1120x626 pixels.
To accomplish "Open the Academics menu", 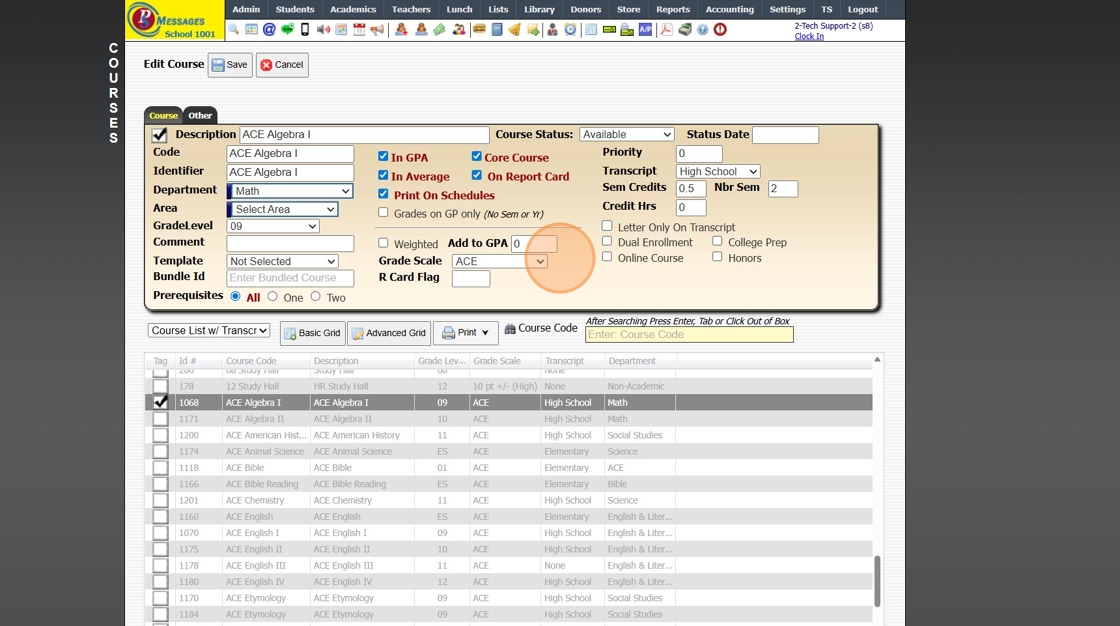I will pos(353,9).
